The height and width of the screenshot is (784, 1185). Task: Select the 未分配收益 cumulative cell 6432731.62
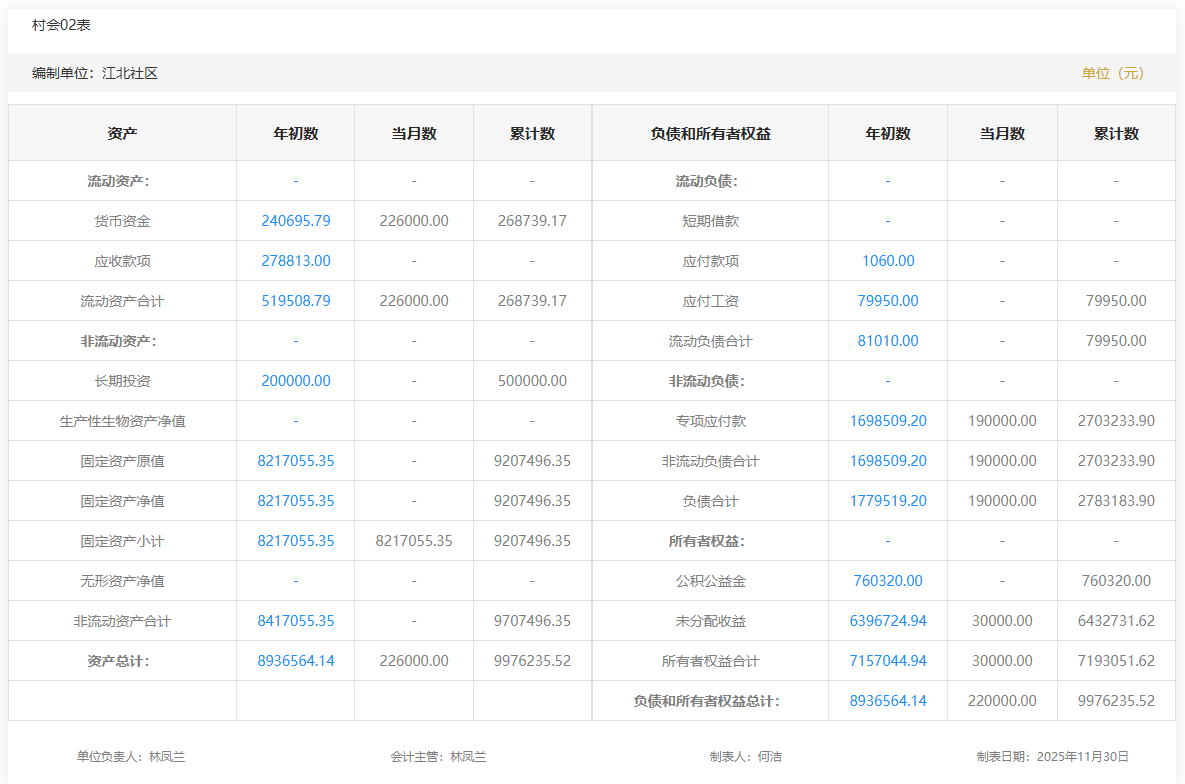tap(1116, 621)
